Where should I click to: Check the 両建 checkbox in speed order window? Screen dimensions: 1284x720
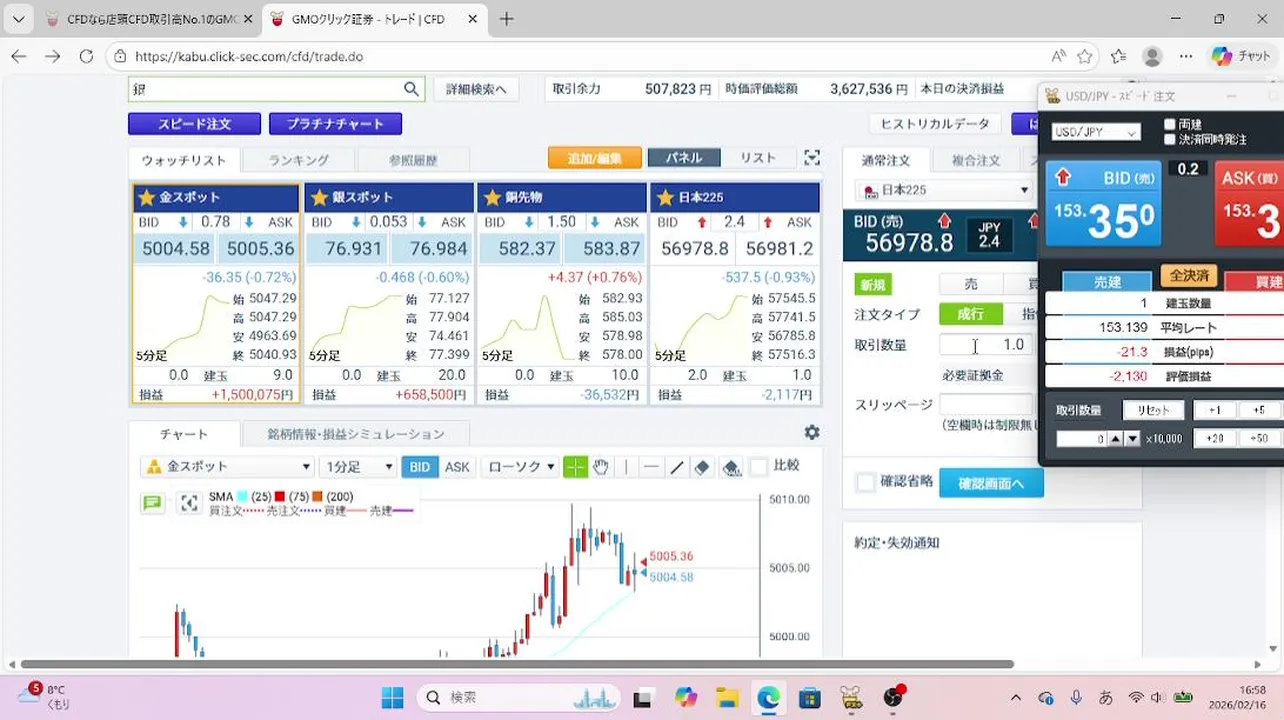pyautogui.click(x=1170, y=124)
